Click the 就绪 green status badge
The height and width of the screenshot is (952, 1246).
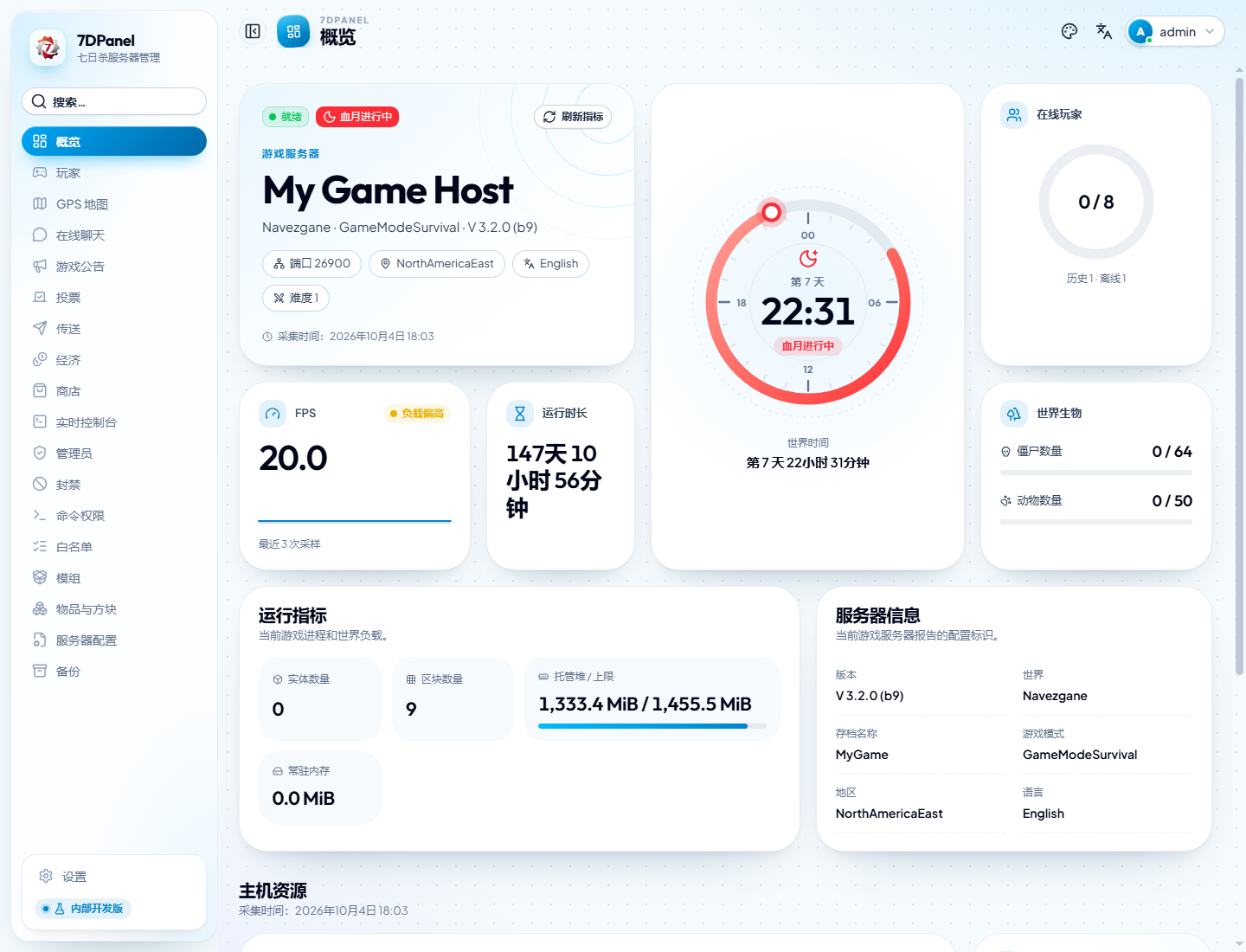pyautogui.click(x=286, y=116)
